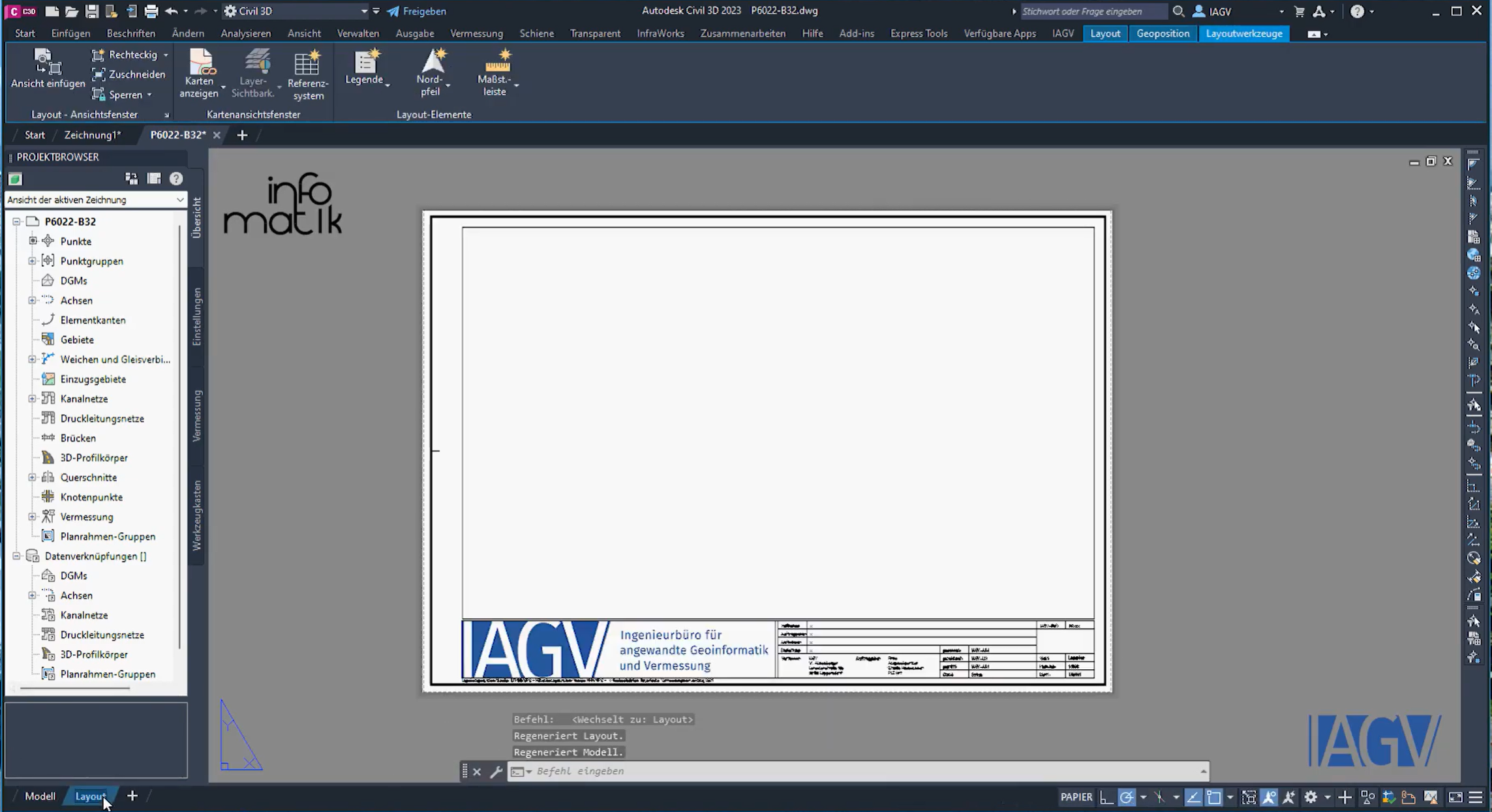Toggle PAPIER model space status button
Screen dimensions: 1492x812
point(1076,797)
